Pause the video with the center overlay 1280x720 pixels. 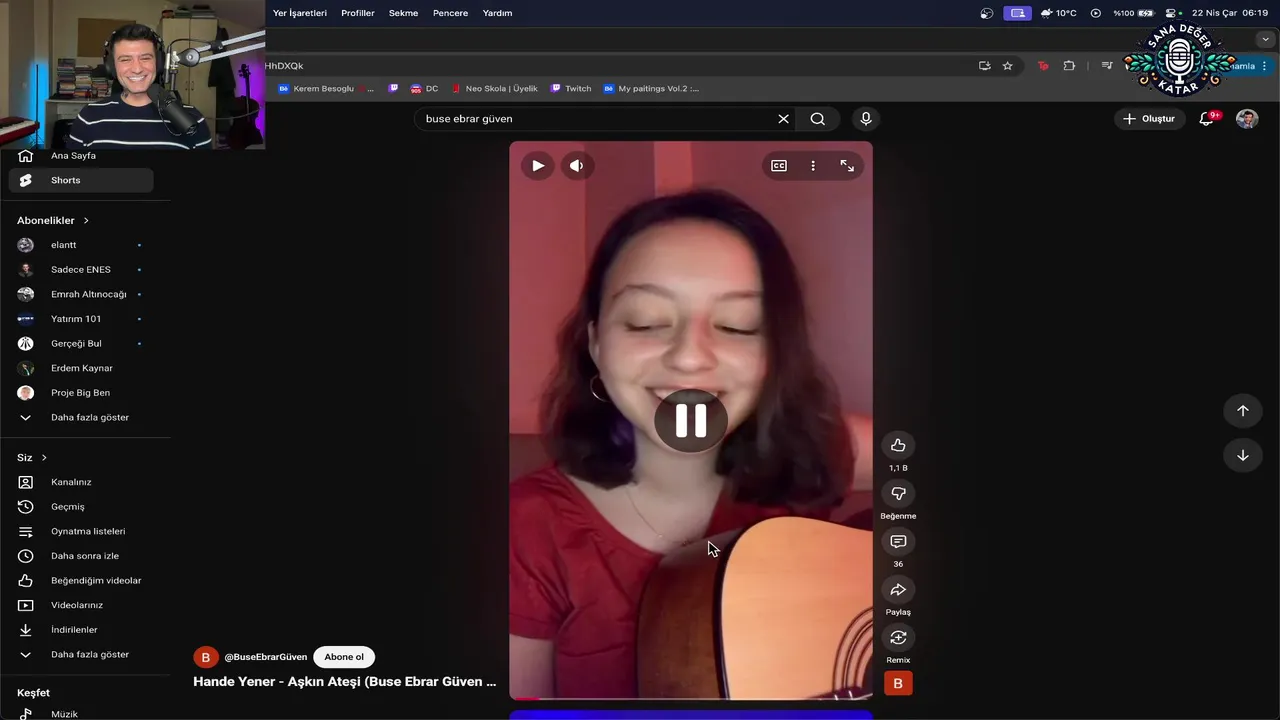coord(691,421)
